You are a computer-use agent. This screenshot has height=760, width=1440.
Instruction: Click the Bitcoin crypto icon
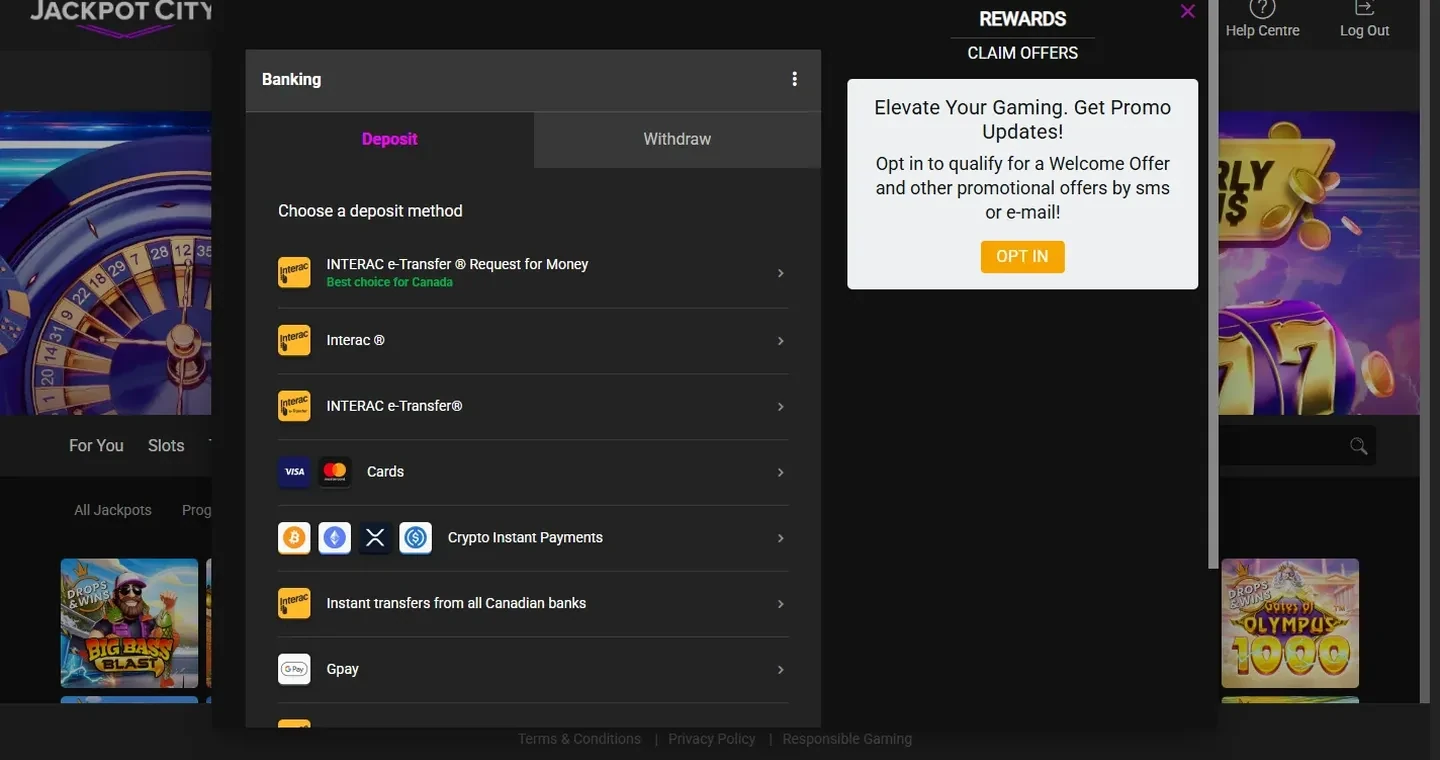294,538
